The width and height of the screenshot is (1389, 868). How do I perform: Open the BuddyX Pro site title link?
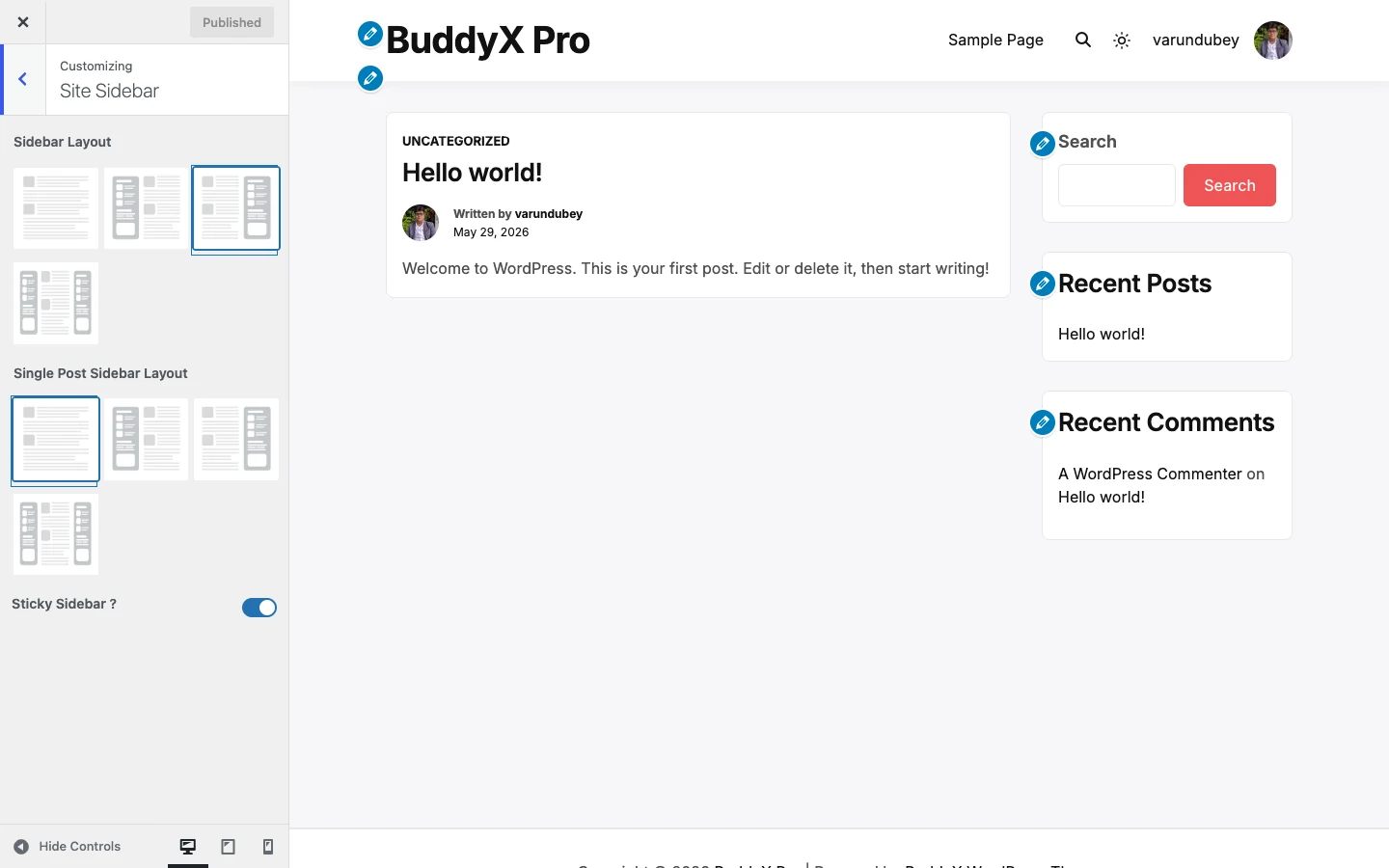tap(488, 41)
